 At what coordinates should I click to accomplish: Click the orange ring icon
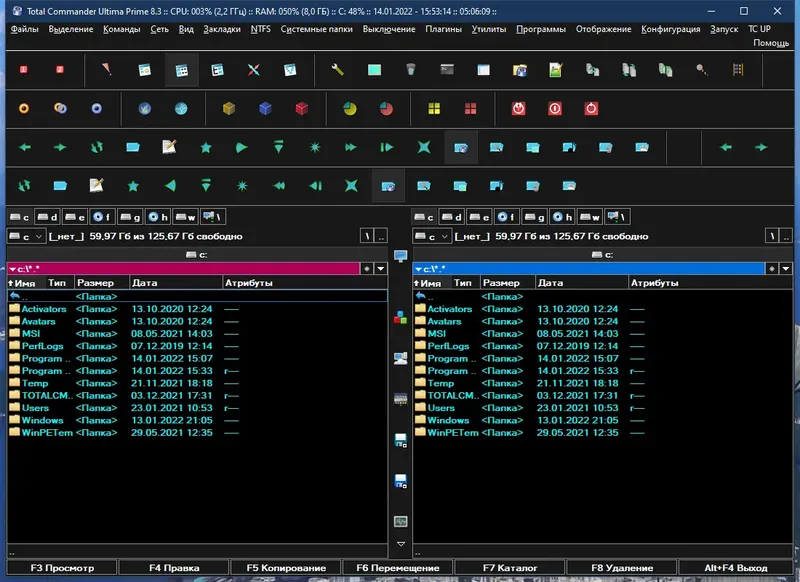(x=23, y=108)
